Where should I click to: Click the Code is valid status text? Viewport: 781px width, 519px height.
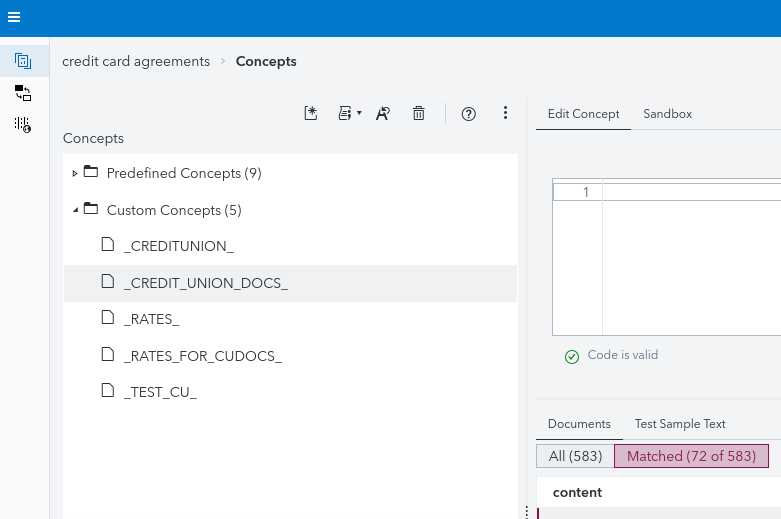point(623,355)
